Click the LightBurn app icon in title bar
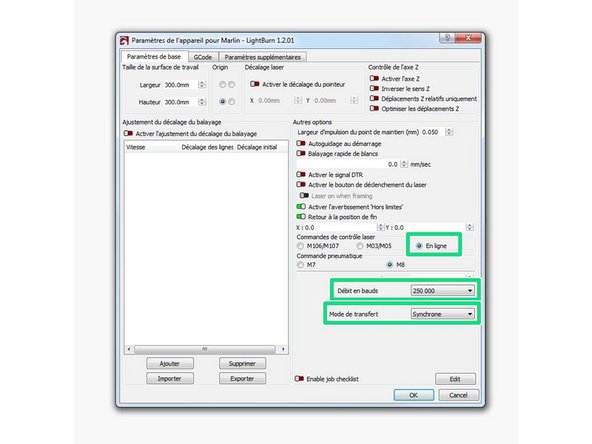Viewport: 592px width, 444px height. 125,40
